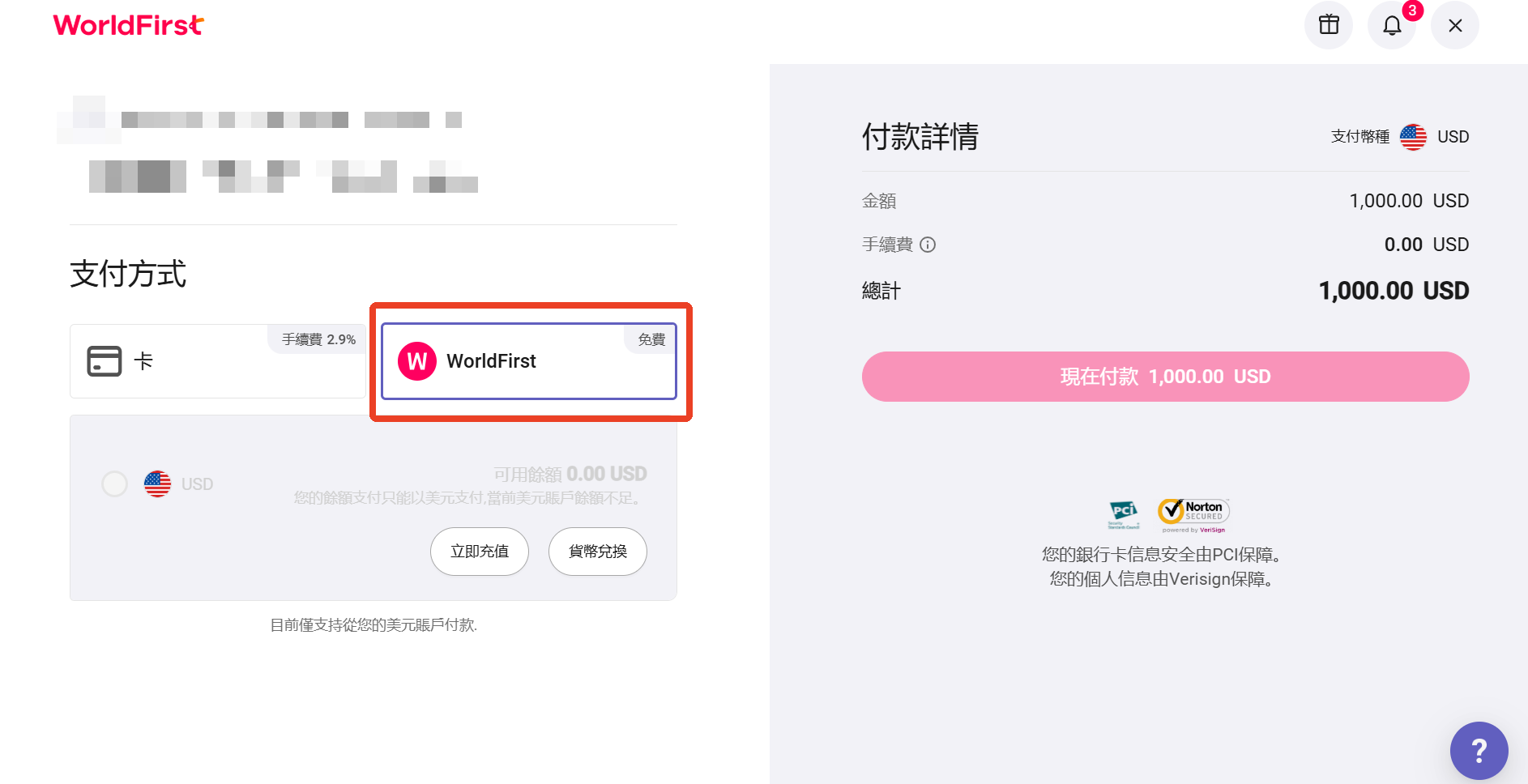This screenshot has height=784, width=1528.
Task: Click the US flag beside USD balance
Action: [x=157, y=484]
